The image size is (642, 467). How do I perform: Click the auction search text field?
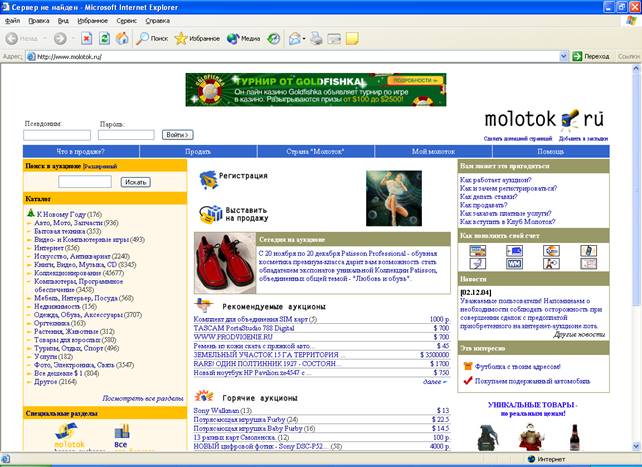(85, 182)
